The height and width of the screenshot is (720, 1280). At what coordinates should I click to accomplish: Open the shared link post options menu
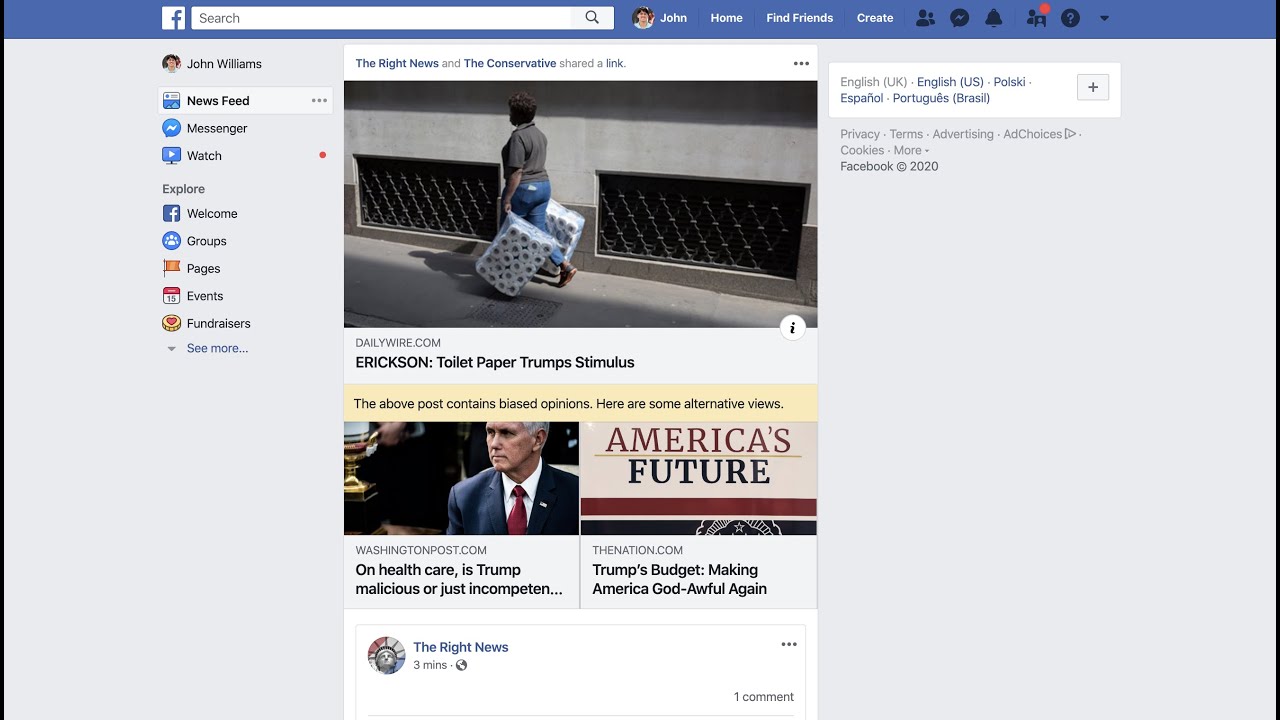801,63
